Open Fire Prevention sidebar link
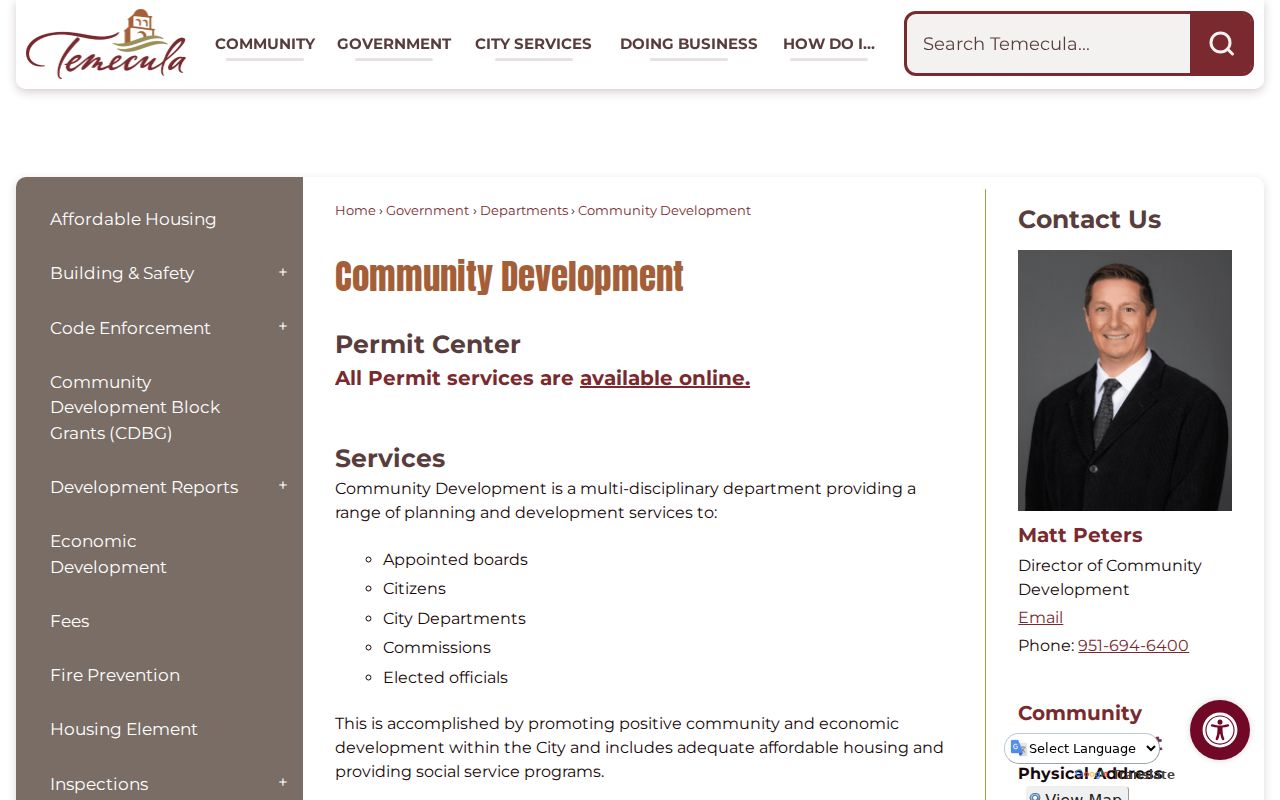 [x=115, y=675]
